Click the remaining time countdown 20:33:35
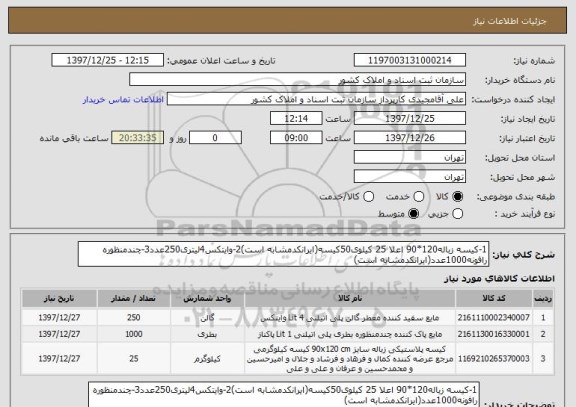 tap(138, 138)
